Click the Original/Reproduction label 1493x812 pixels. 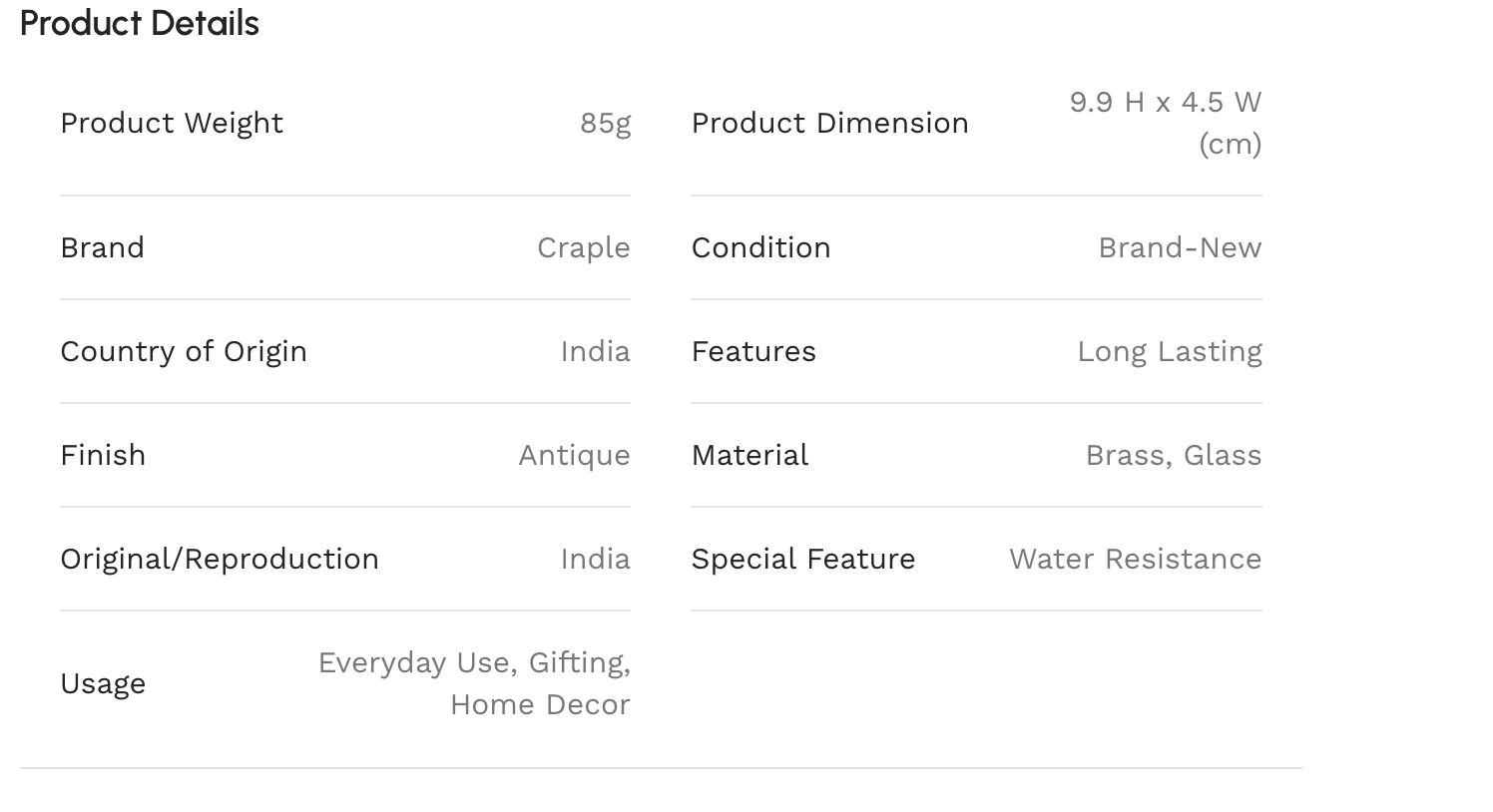[x=220, y=559]
